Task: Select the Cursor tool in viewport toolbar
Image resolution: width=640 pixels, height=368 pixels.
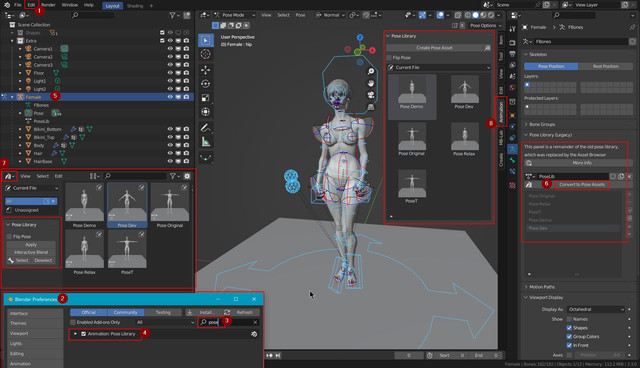Action: point(206,54)
